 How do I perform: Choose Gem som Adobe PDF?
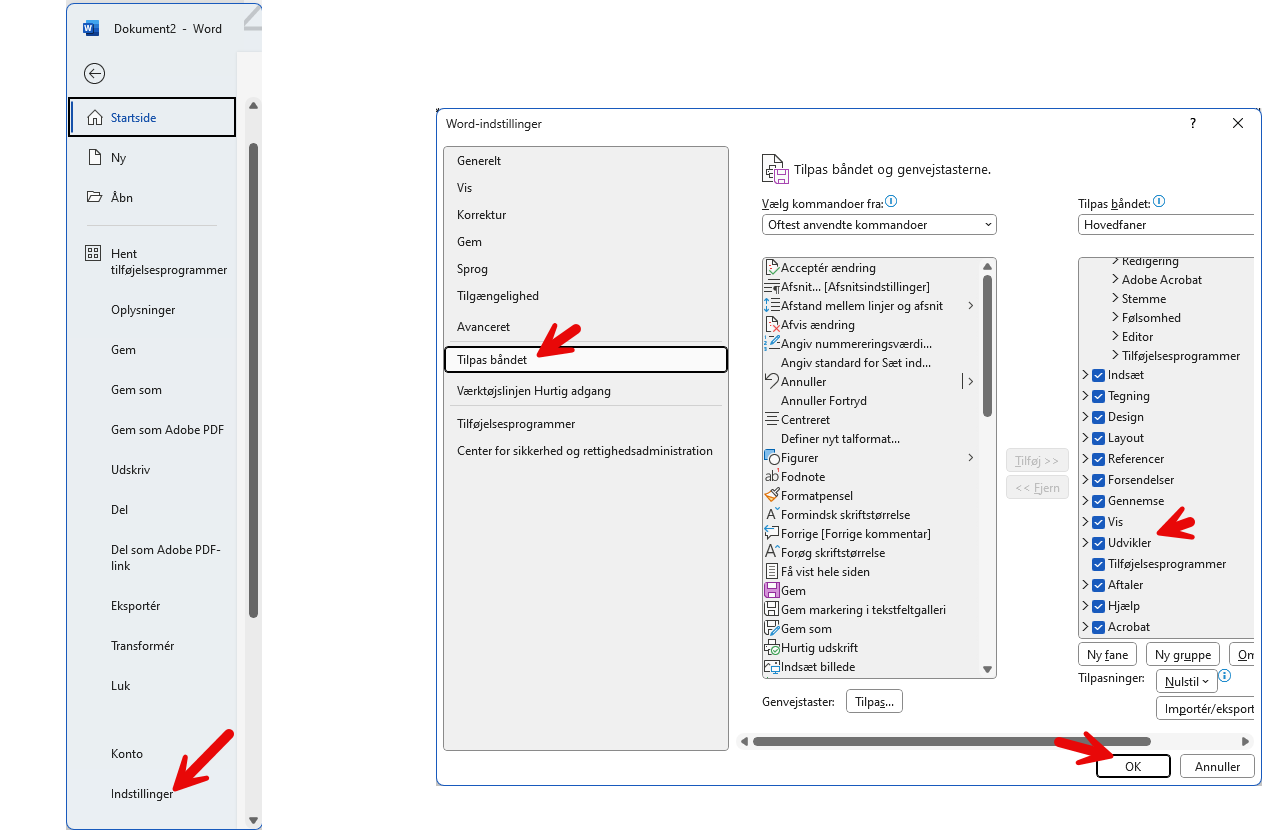tap(167, 430)
